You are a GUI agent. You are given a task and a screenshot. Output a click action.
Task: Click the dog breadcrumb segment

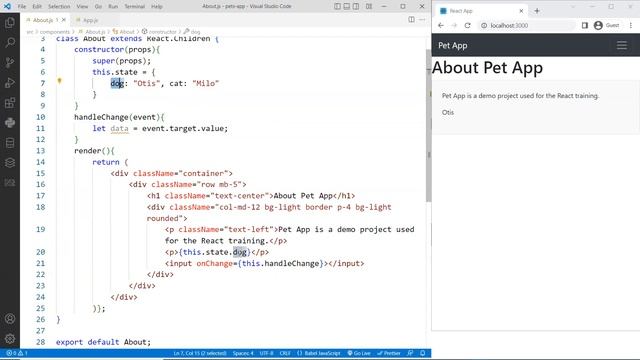192,31
